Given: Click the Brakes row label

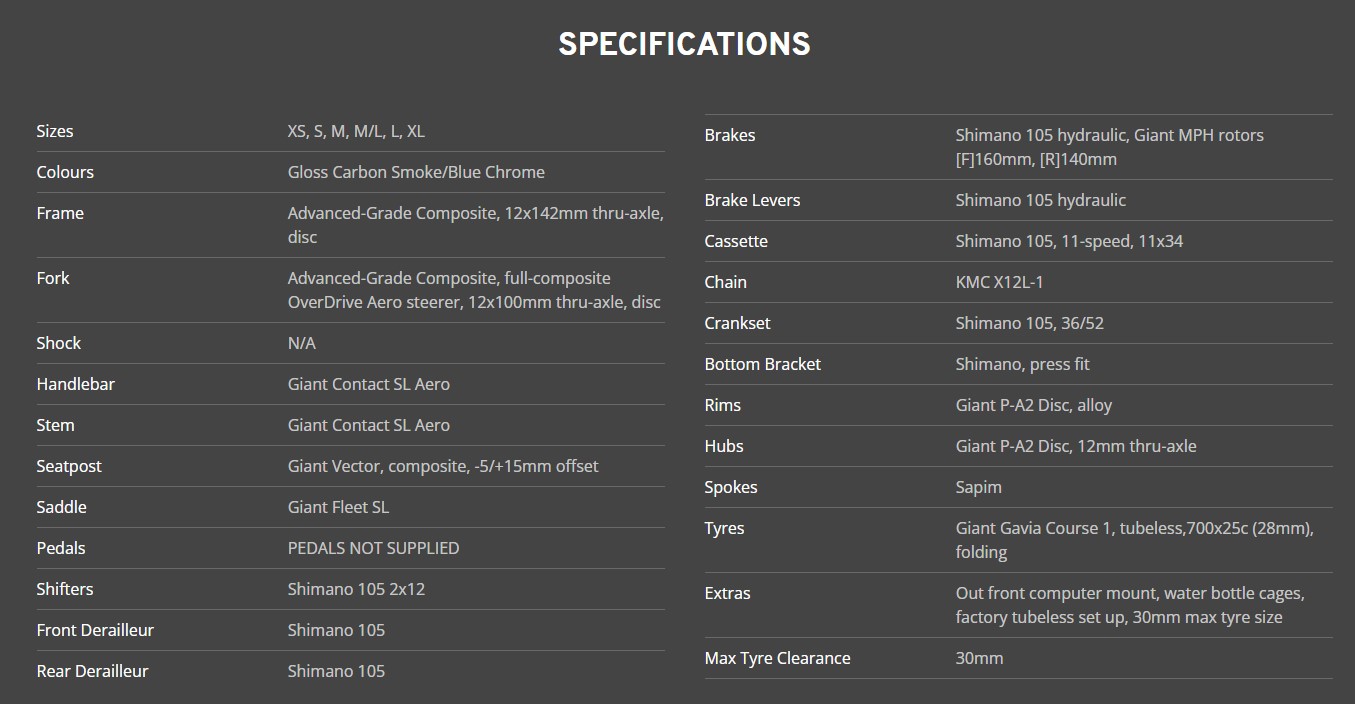Looking at the screenshot, I should (x=730, y=135).
